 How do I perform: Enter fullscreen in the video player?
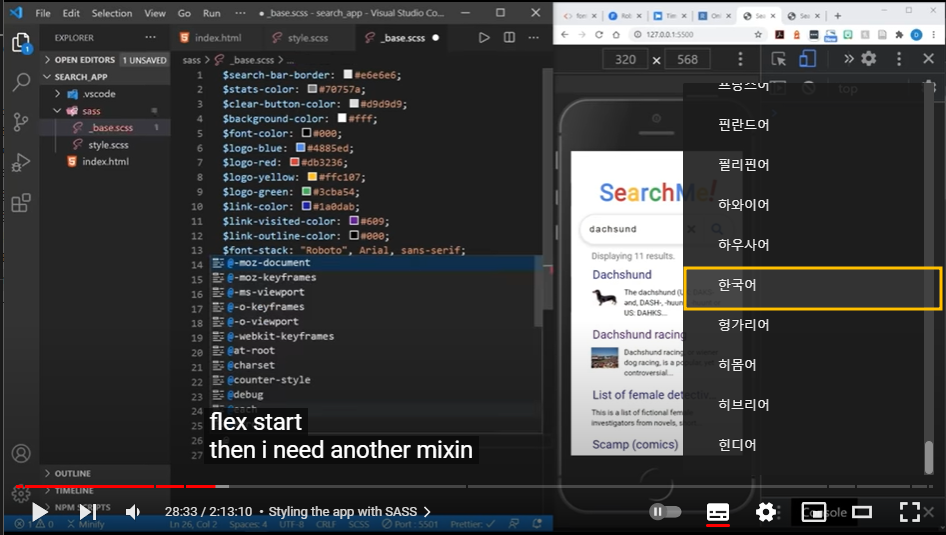pyautogui.click(x=909, y=512)
